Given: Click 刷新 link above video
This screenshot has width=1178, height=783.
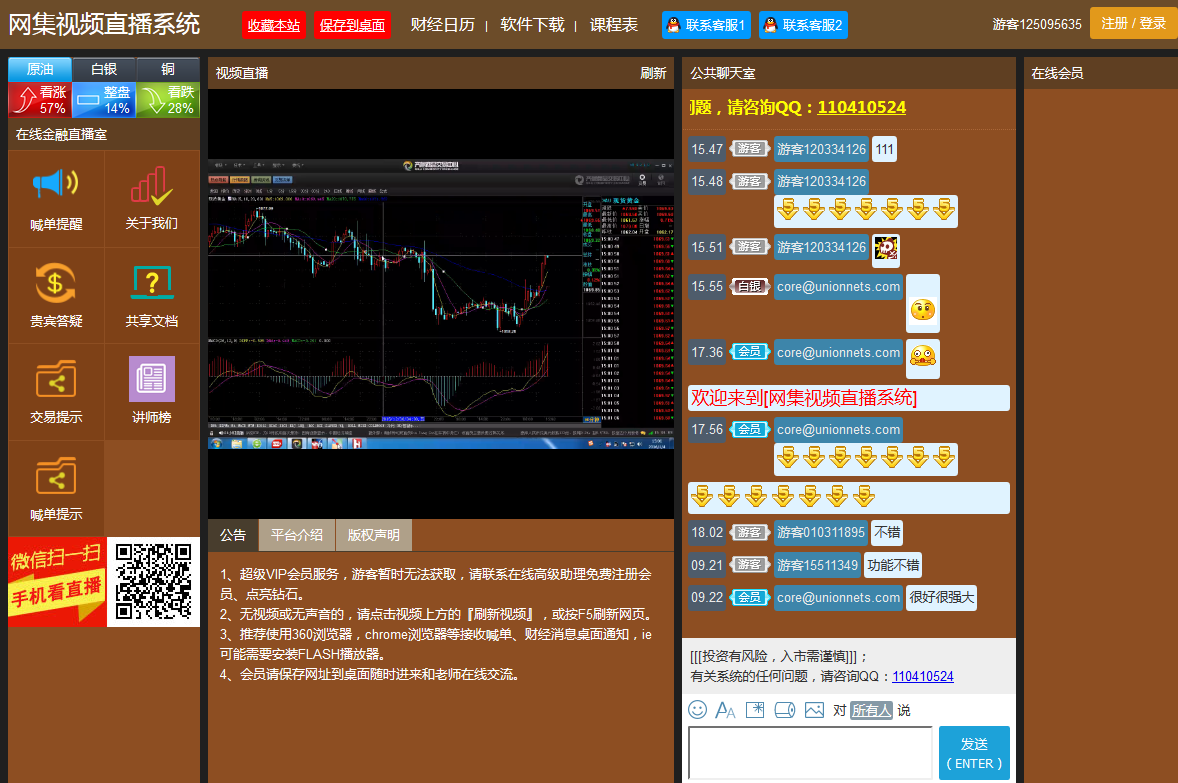Looking at the screenshot, I should point(653,73).
